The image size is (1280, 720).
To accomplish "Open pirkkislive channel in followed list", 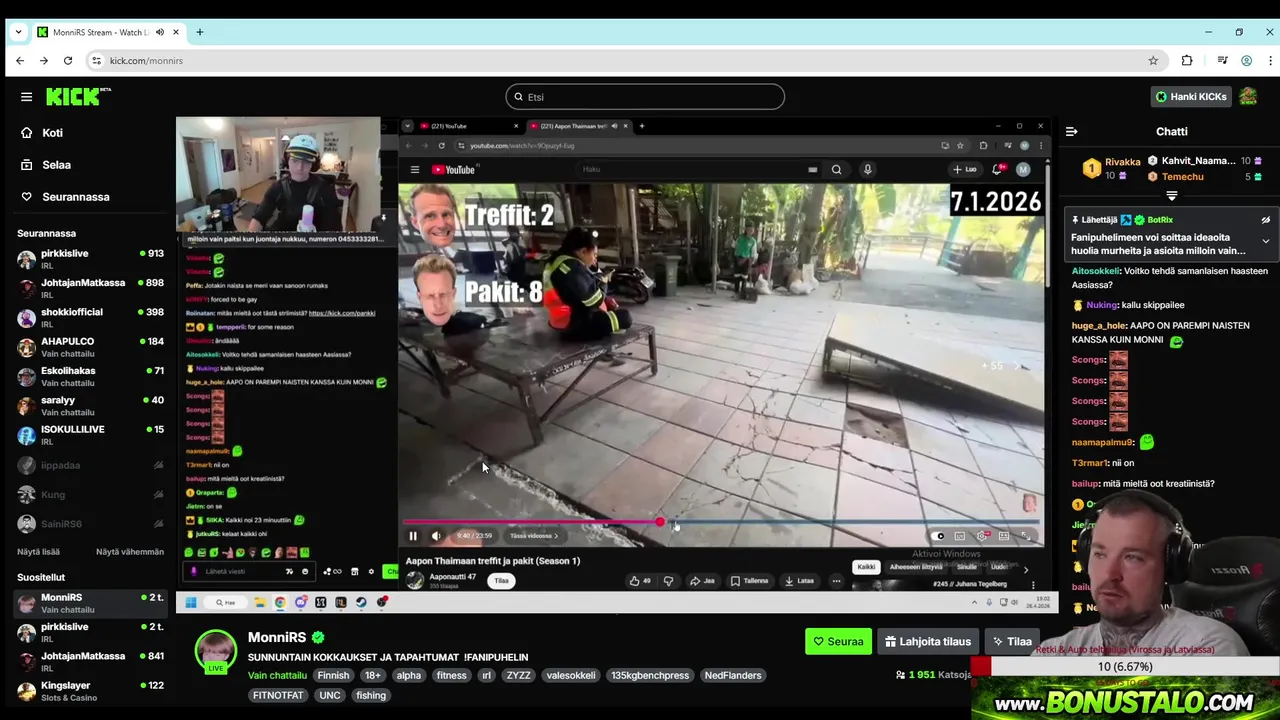I will [90, 259].
